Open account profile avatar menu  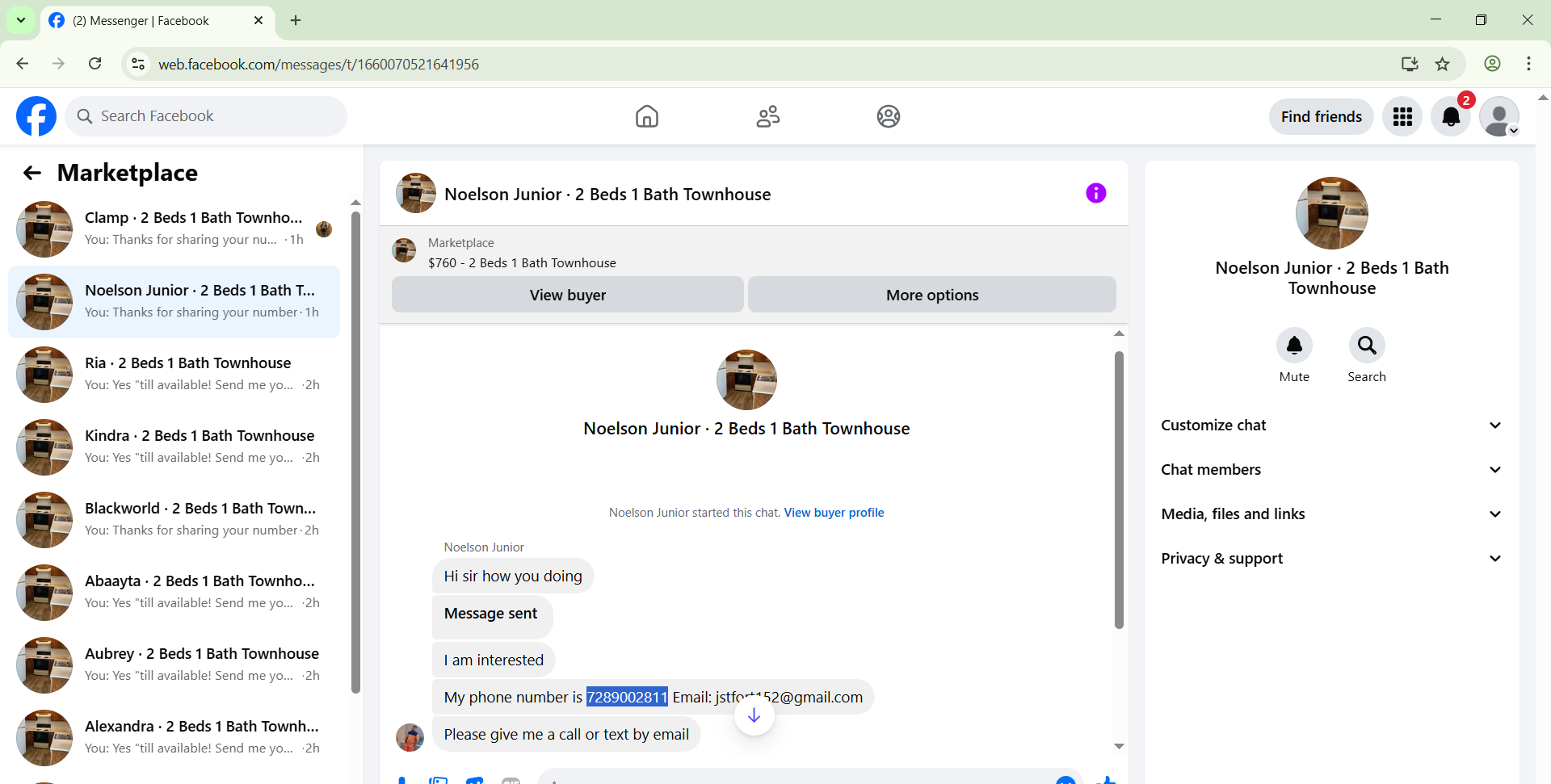pos(1499,117)
